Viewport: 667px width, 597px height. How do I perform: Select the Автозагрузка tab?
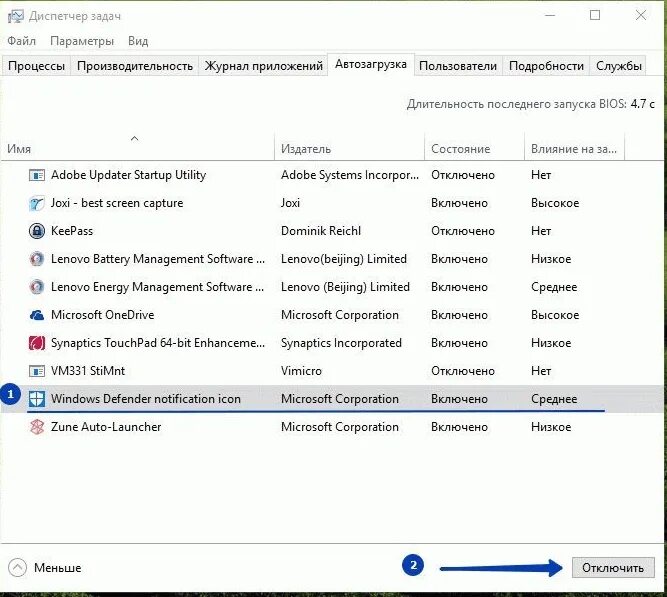[x=371, y=64]
